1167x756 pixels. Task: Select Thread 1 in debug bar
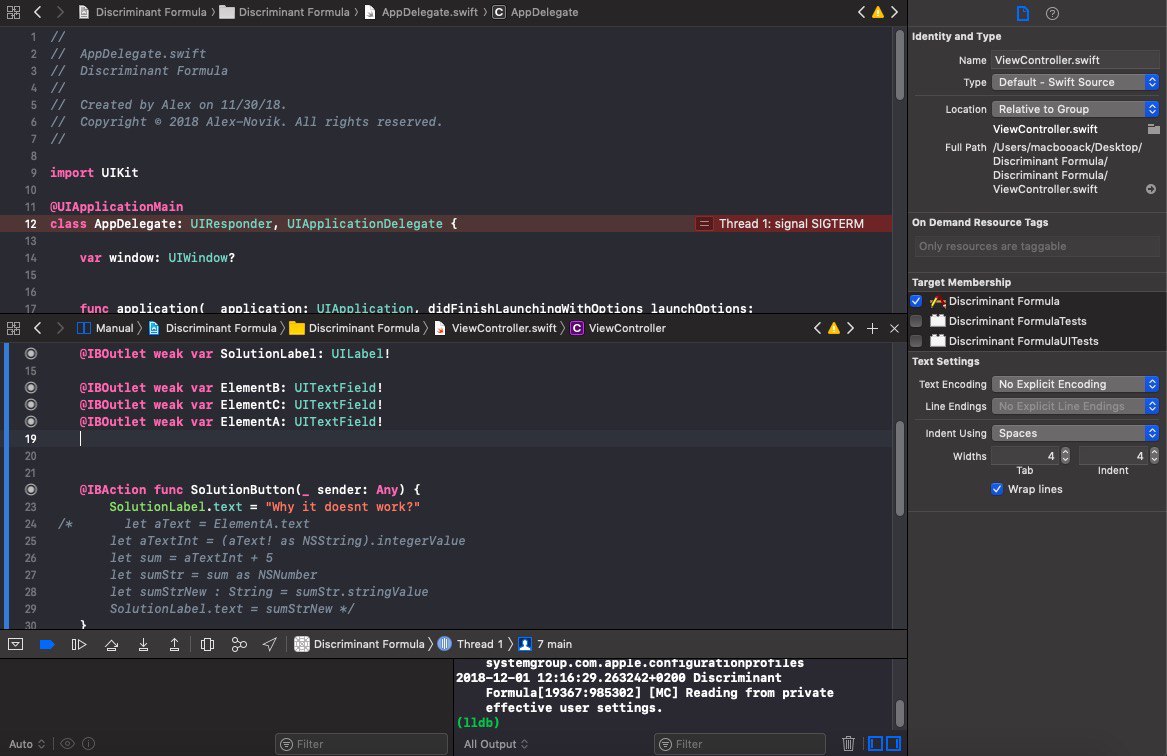470,644
